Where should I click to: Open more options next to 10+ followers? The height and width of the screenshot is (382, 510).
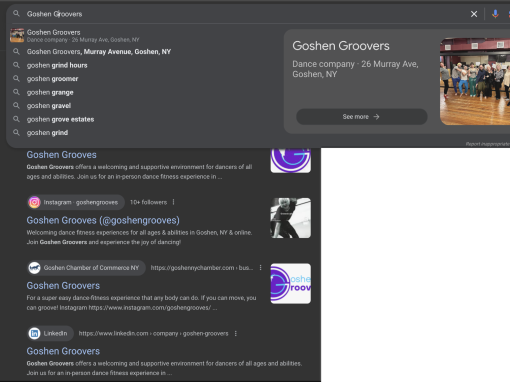coord(173,202)
